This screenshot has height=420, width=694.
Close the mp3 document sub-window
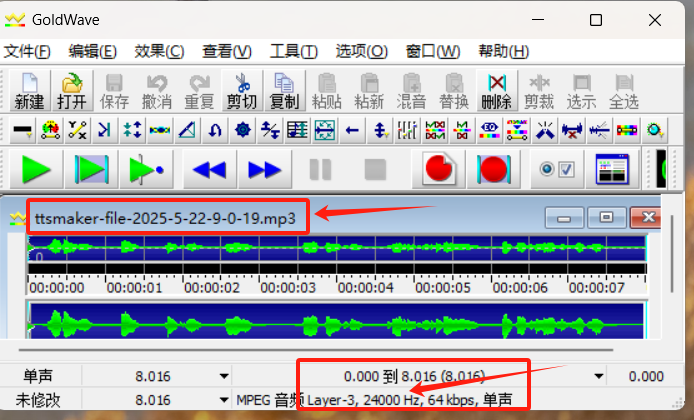tap(646, 218)
